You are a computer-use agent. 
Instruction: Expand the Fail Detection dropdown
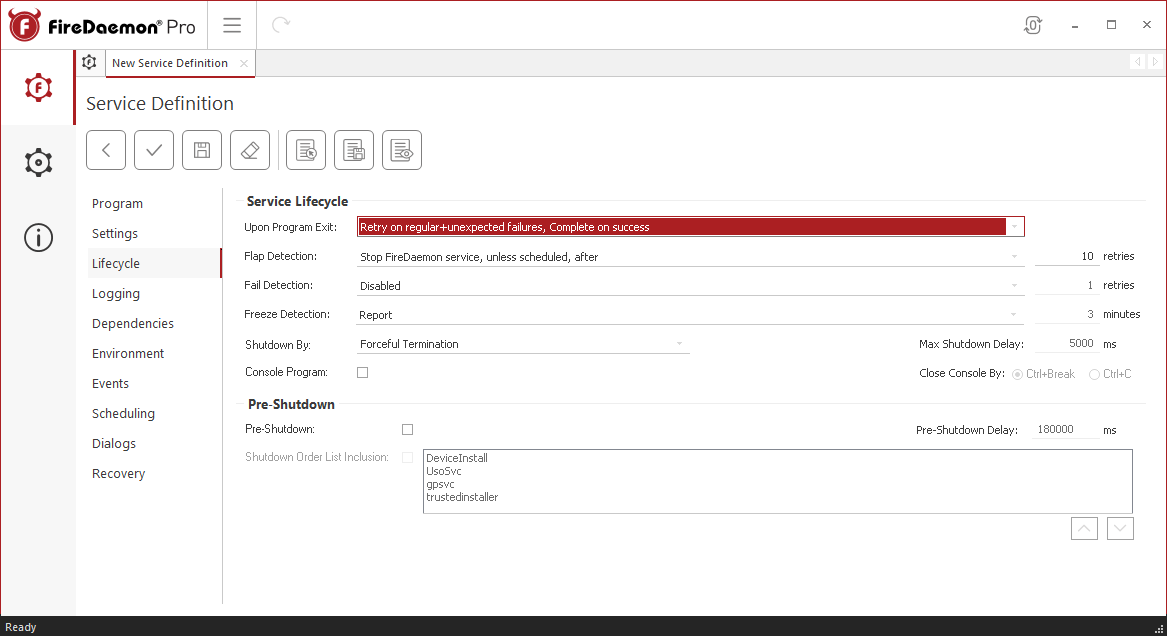[x=1015, y=285]
